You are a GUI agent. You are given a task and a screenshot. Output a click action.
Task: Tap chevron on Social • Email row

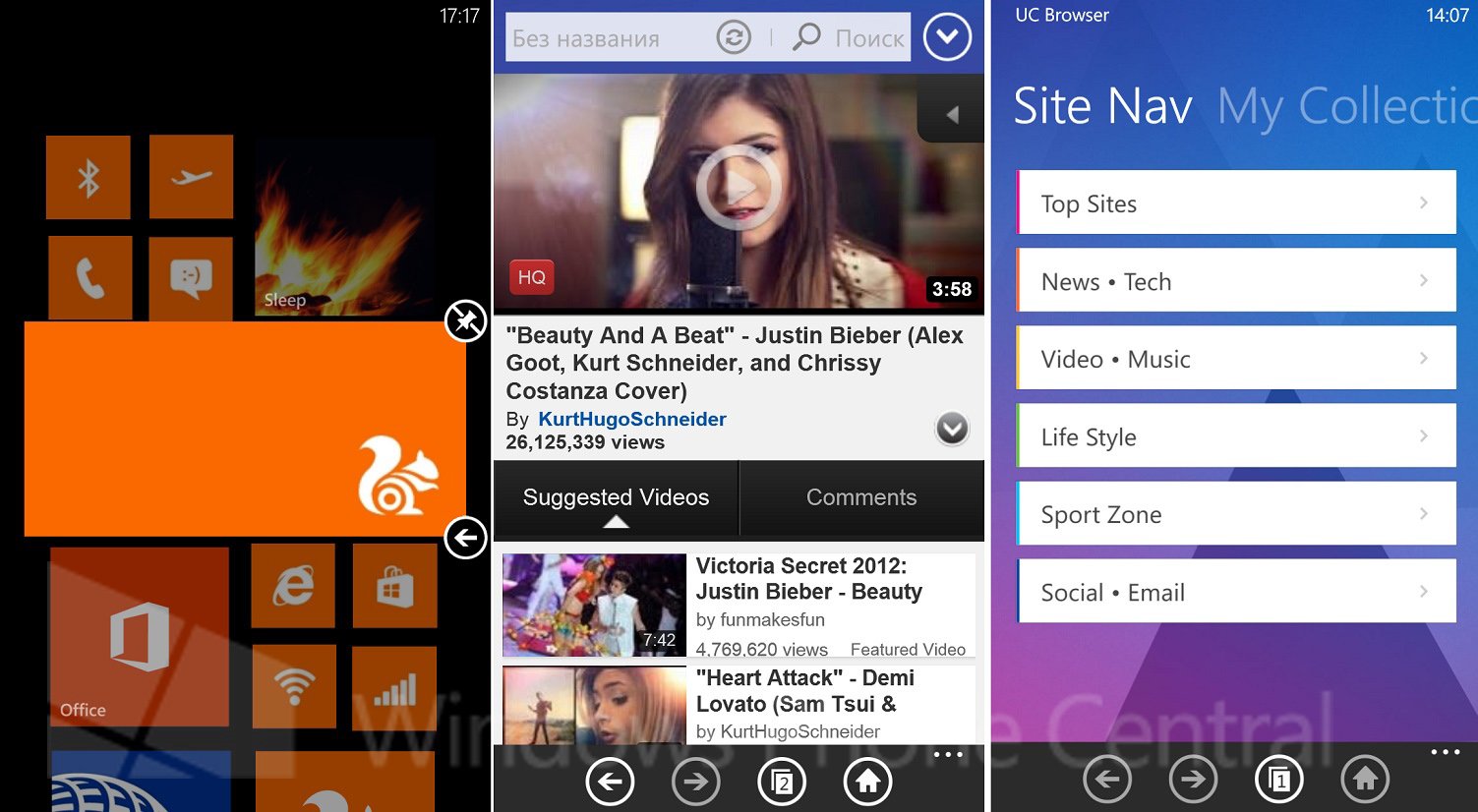(x=1424, y=591)
